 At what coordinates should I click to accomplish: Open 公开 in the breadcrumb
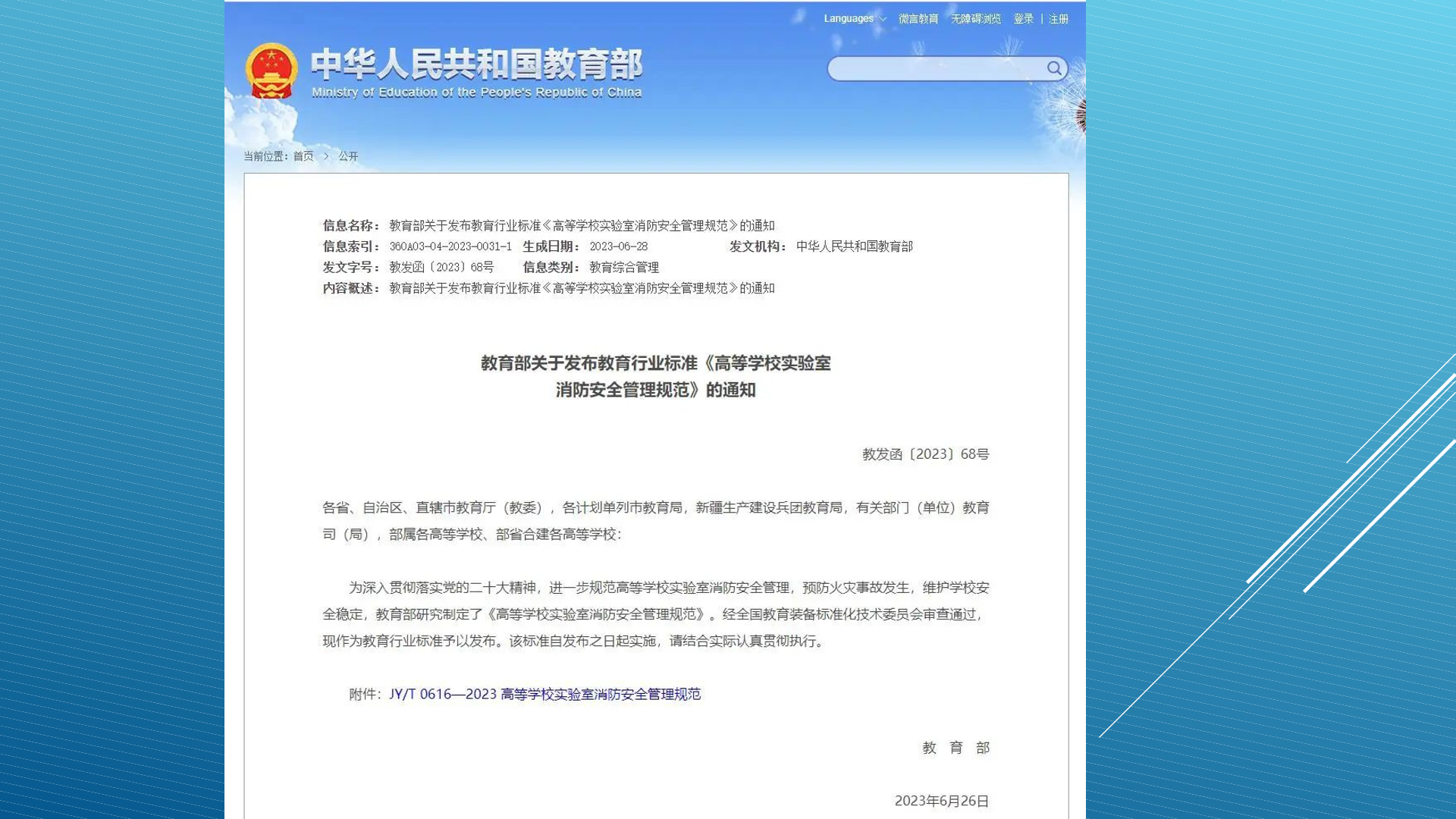coord(348,156)
